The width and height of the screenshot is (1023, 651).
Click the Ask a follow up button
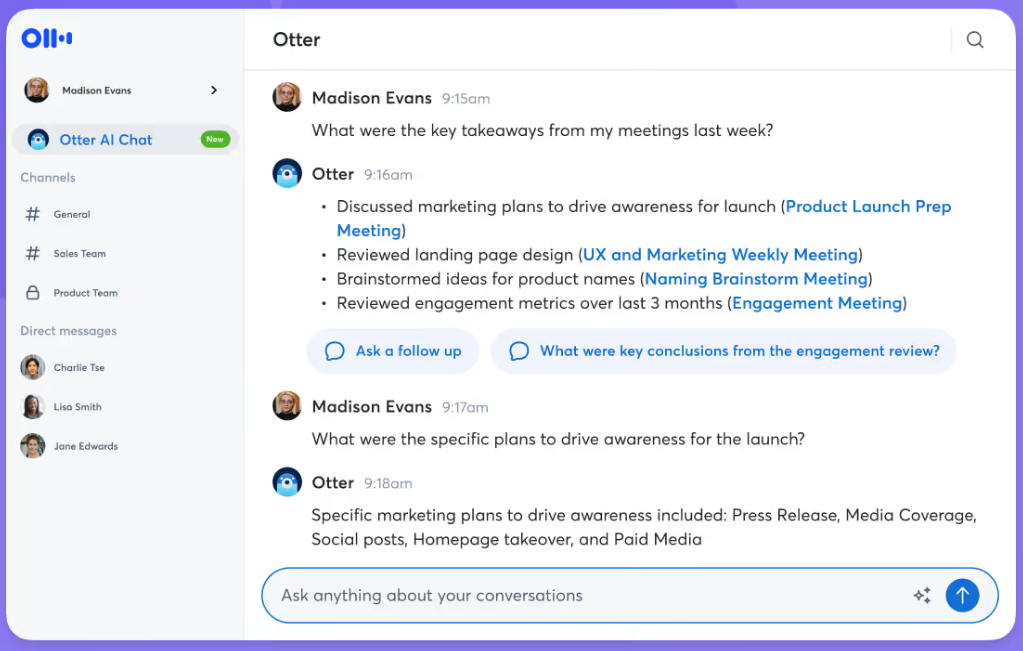pyautogui.click(x=393, y=351)
